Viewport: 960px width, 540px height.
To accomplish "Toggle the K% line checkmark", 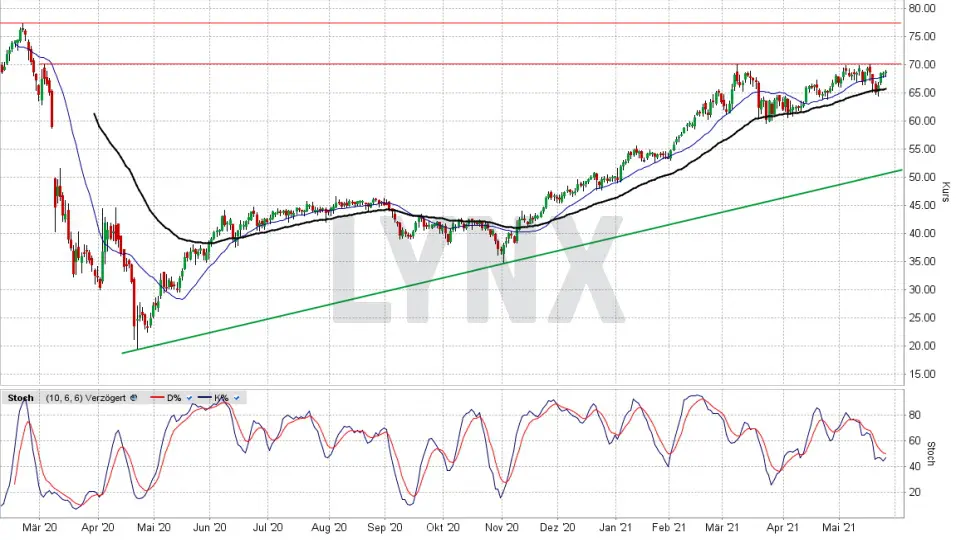I will [x=236, y=398].
